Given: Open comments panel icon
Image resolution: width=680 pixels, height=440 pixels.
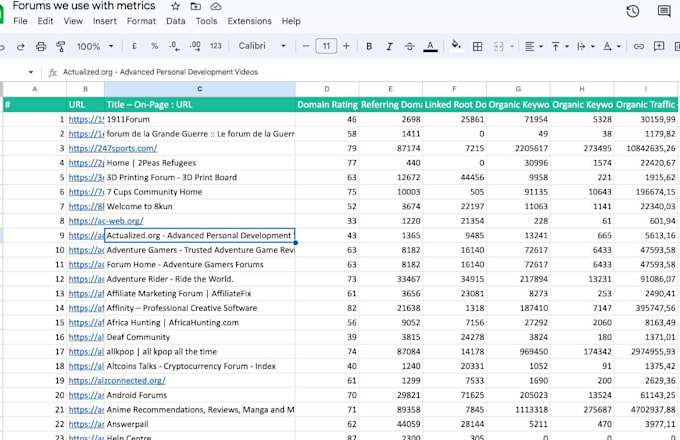Looking at the screenshot, I should click(664, 11).
